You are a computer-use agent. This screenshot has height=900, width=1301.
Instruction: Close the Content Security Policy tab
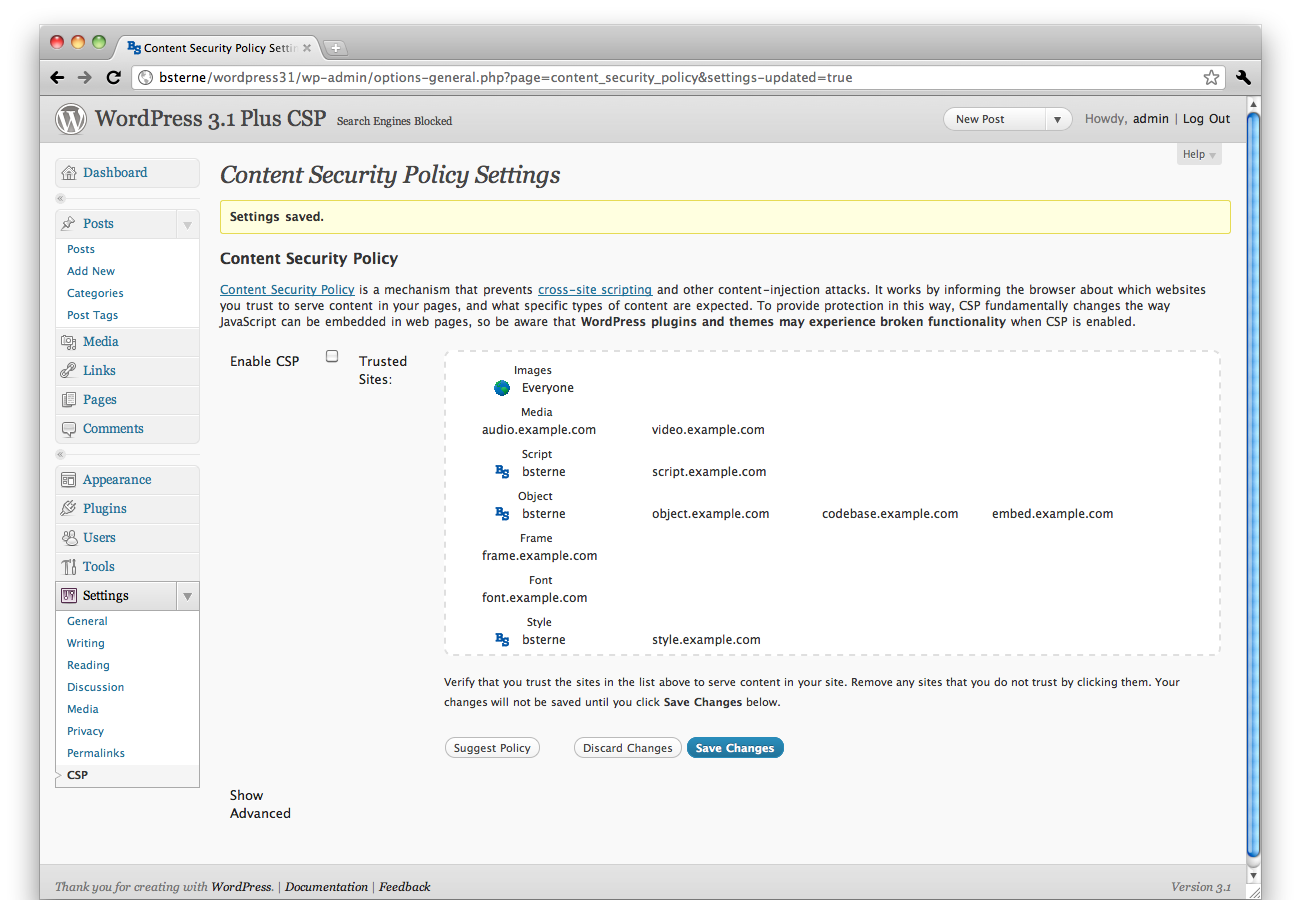(x=307, y=47)
